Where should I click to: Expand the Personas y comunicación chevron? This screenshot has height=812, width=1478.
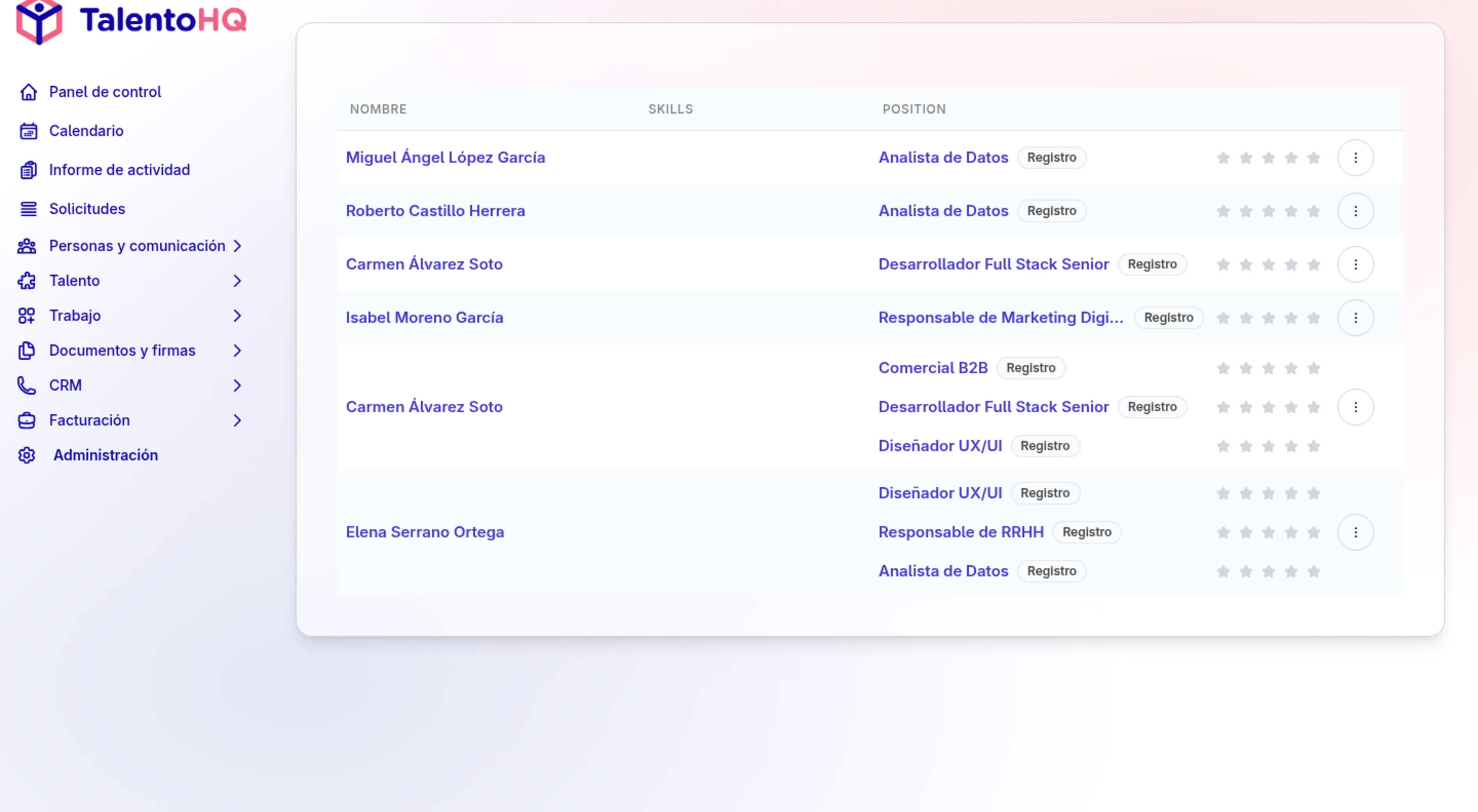237,246
